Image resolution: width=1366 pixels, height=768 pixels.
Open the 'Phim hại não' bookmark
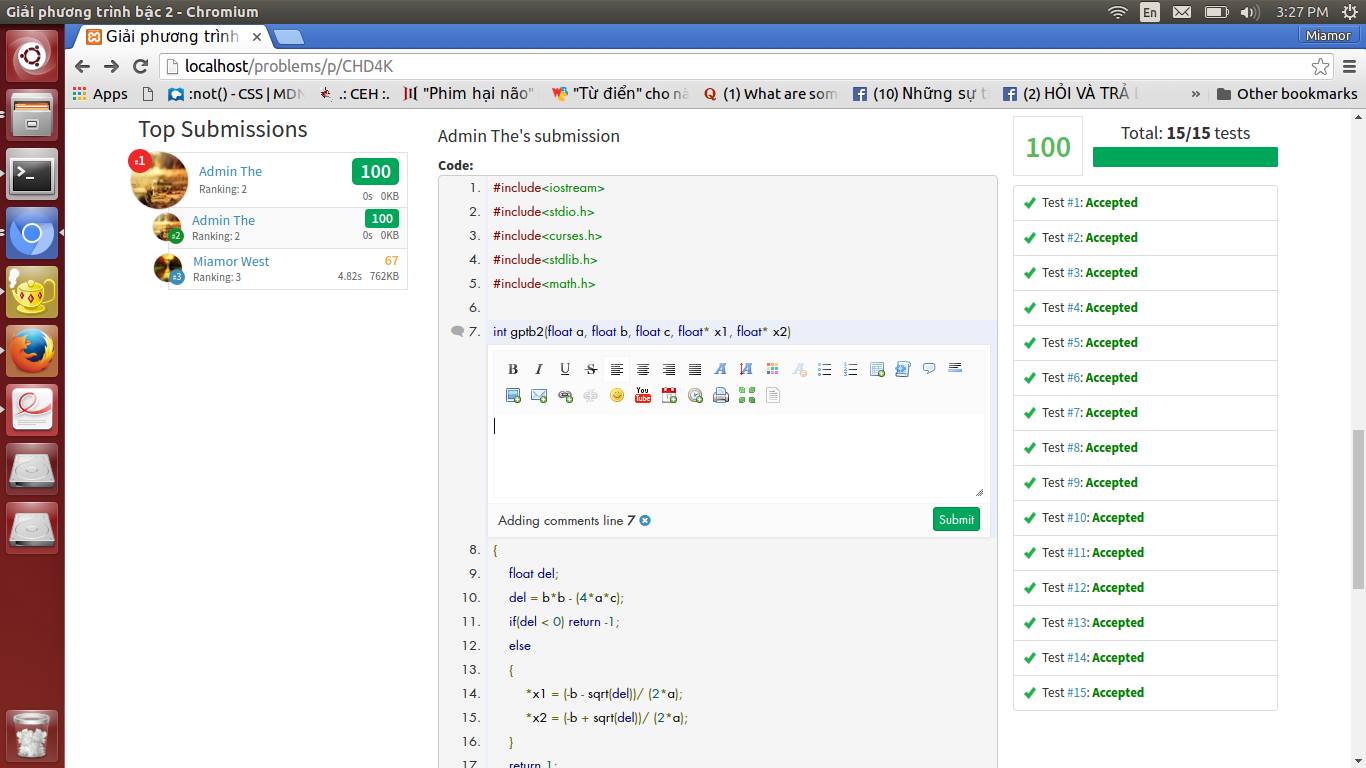pyautogui.click(x=468, y=94)
